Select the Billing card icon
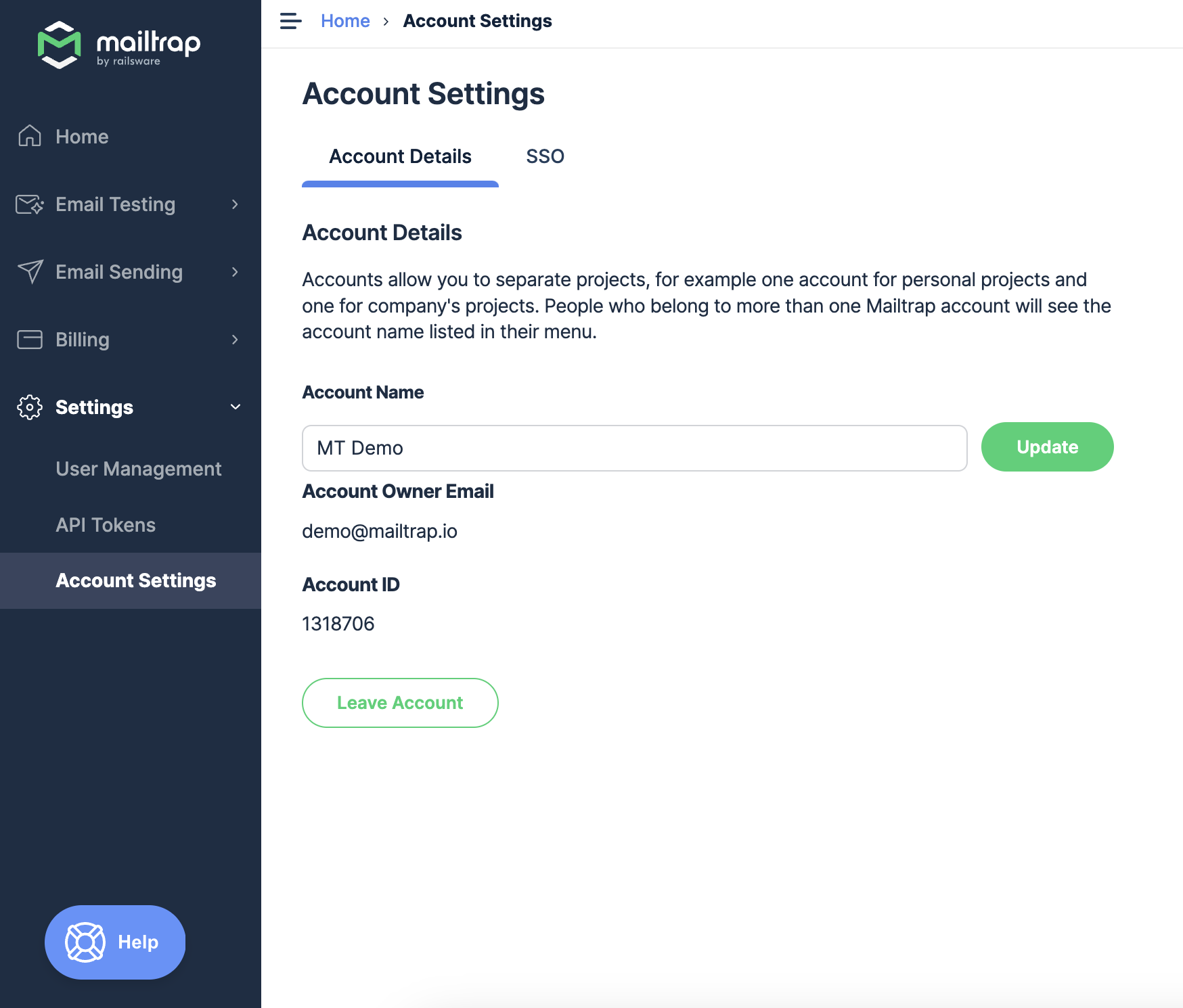The height and width of the screenshot is (1008, 1183). 29,340
